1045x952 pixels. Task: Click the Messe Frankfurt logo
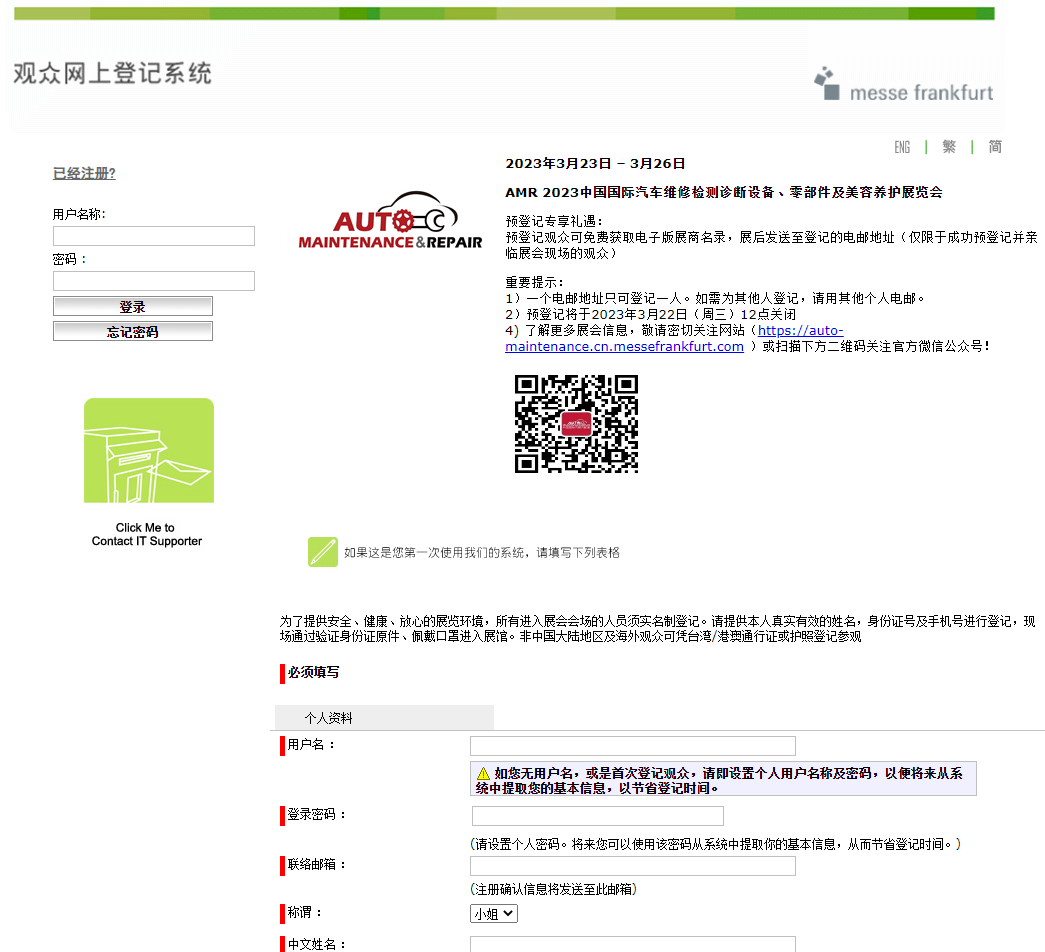903,85
